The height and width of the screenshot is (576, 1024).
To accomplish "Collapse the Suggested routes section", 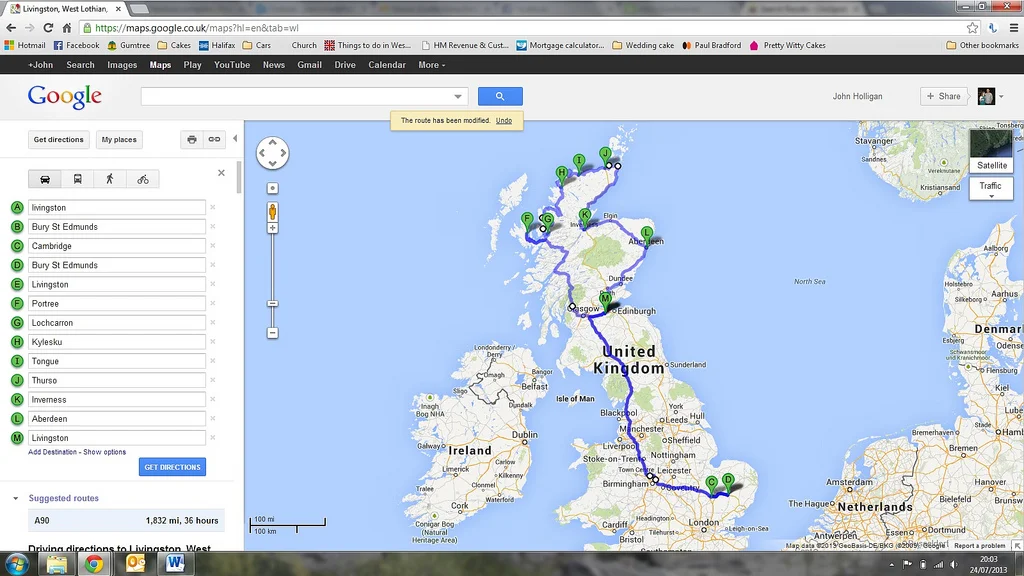I will (x=16, y=498).
